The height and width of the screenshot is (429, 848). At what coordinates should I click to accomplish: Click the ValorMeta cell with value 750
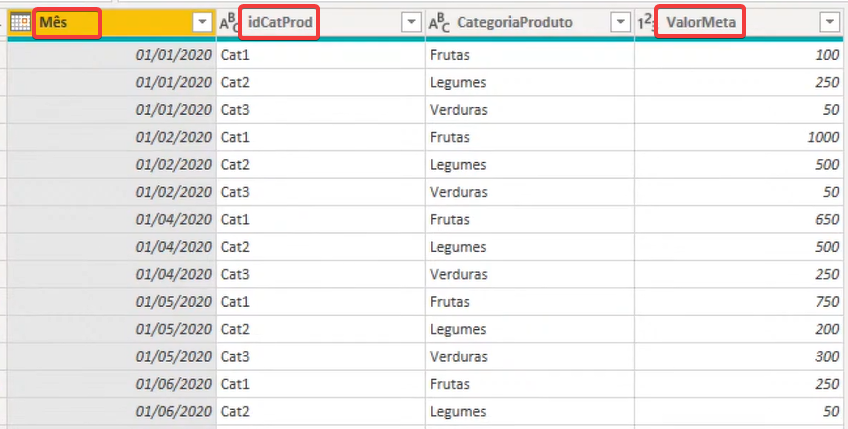click(739, 301)
